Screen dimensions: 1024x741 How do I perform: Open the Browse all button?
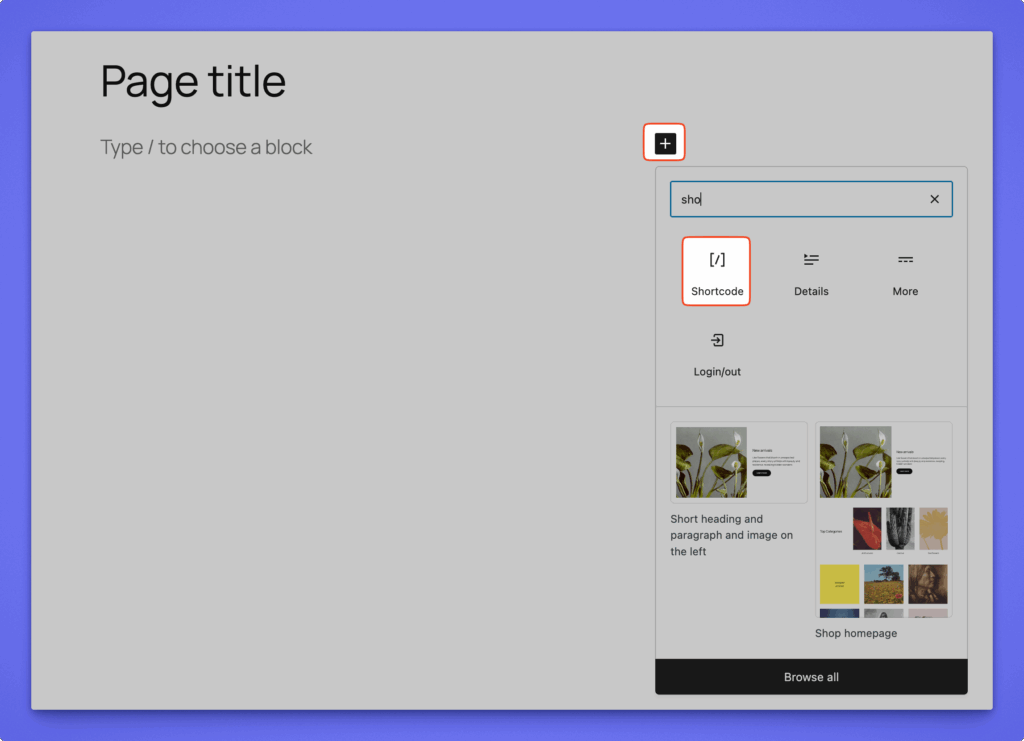[811, 677]
